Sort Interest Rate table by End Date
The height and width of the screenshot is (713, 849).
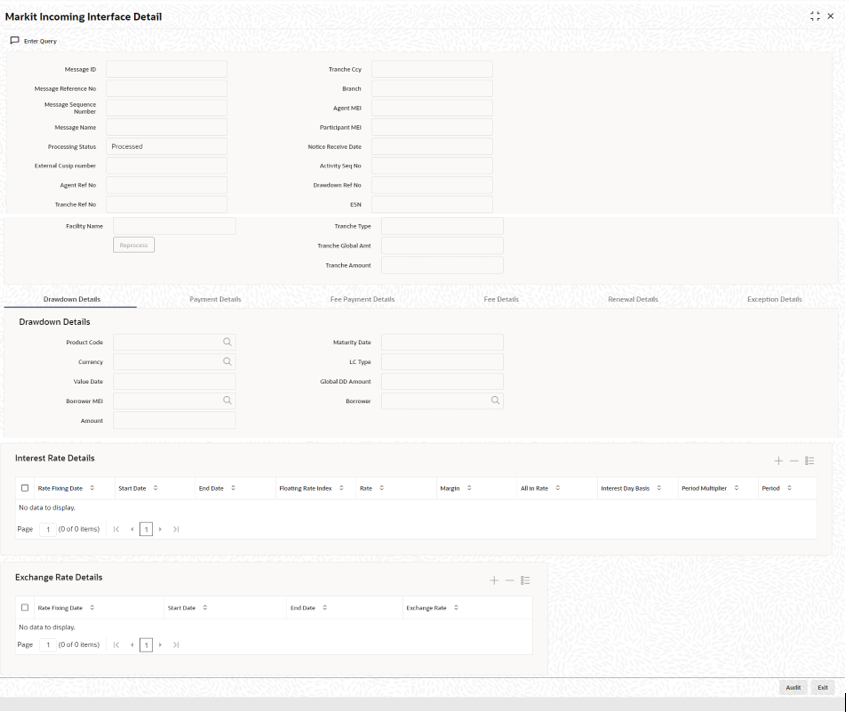click(x=233, y=488)
